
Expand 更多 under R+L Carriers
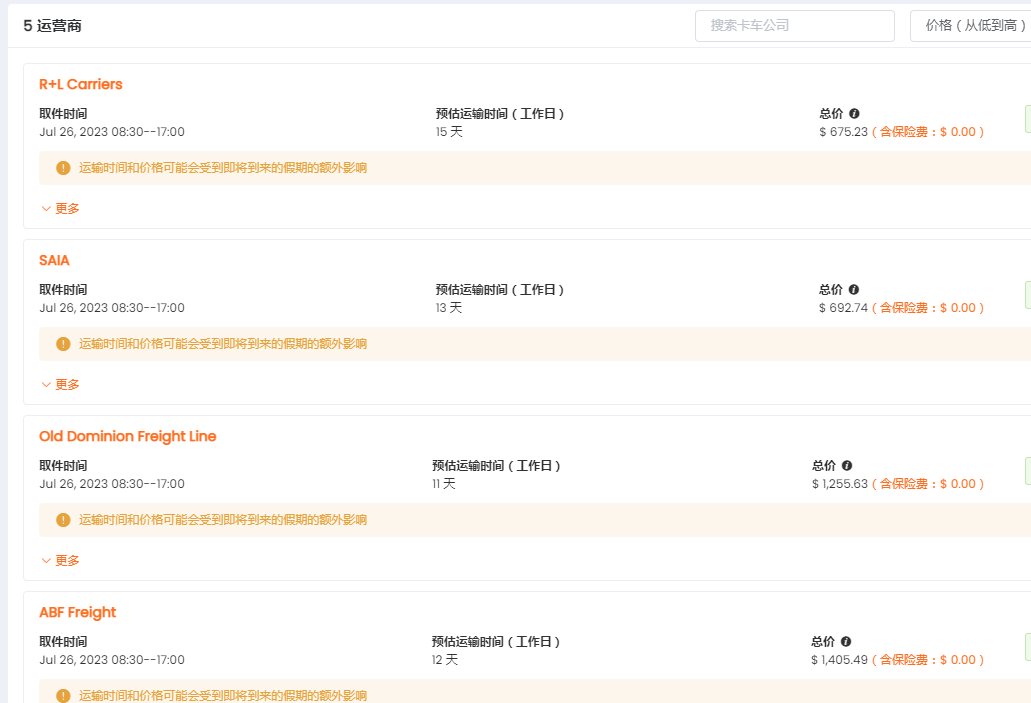click(x=60, y=209)
